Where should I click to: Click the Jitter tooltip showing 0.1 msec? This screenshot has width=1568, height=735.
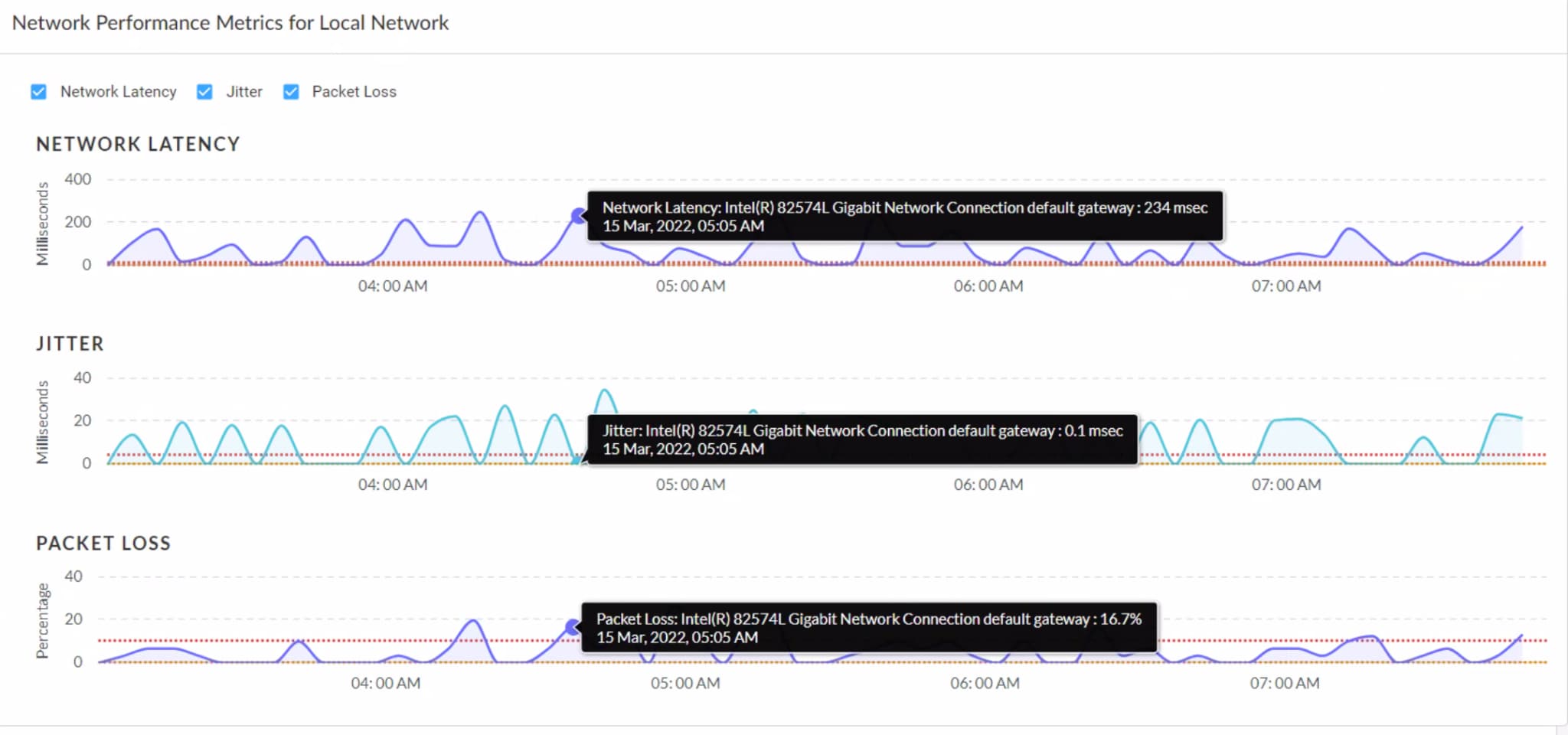coord(862,439)
